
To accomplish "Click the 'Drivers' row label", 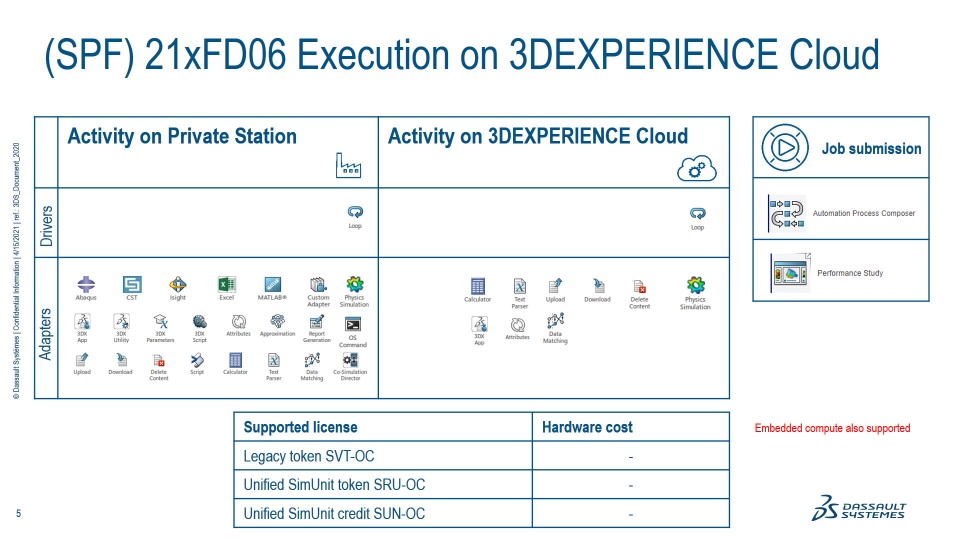I will click(47, 226).
